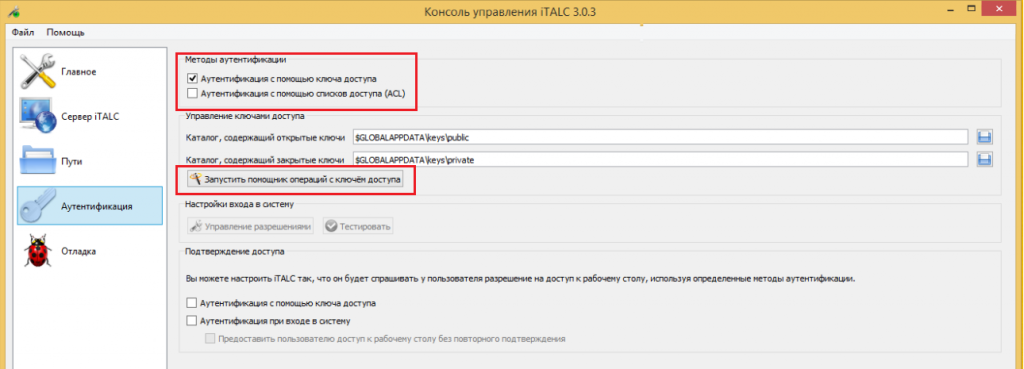
Task: Open the Помощь menu
Action: [65, 32]
